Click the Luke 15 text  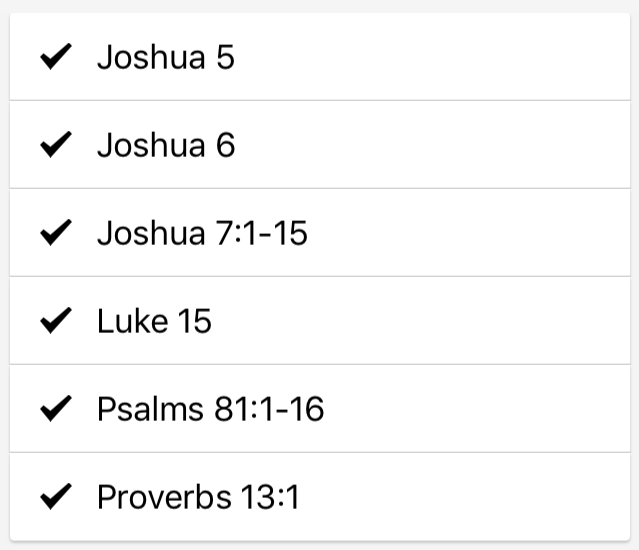154,321
